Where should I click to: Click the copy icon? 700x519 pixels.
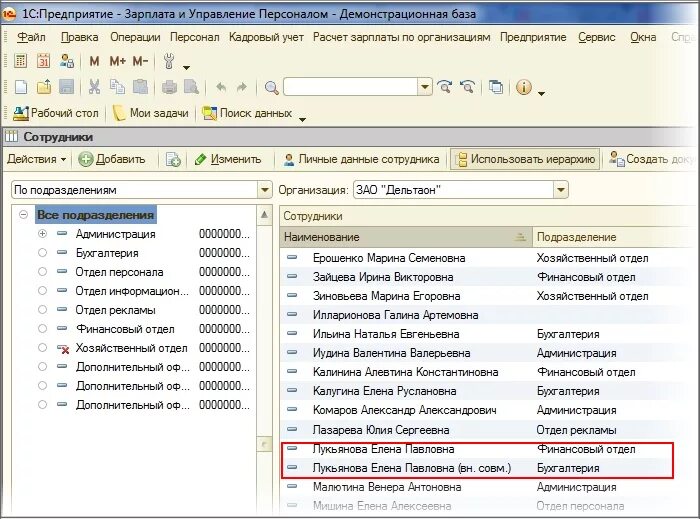point(117,87)
